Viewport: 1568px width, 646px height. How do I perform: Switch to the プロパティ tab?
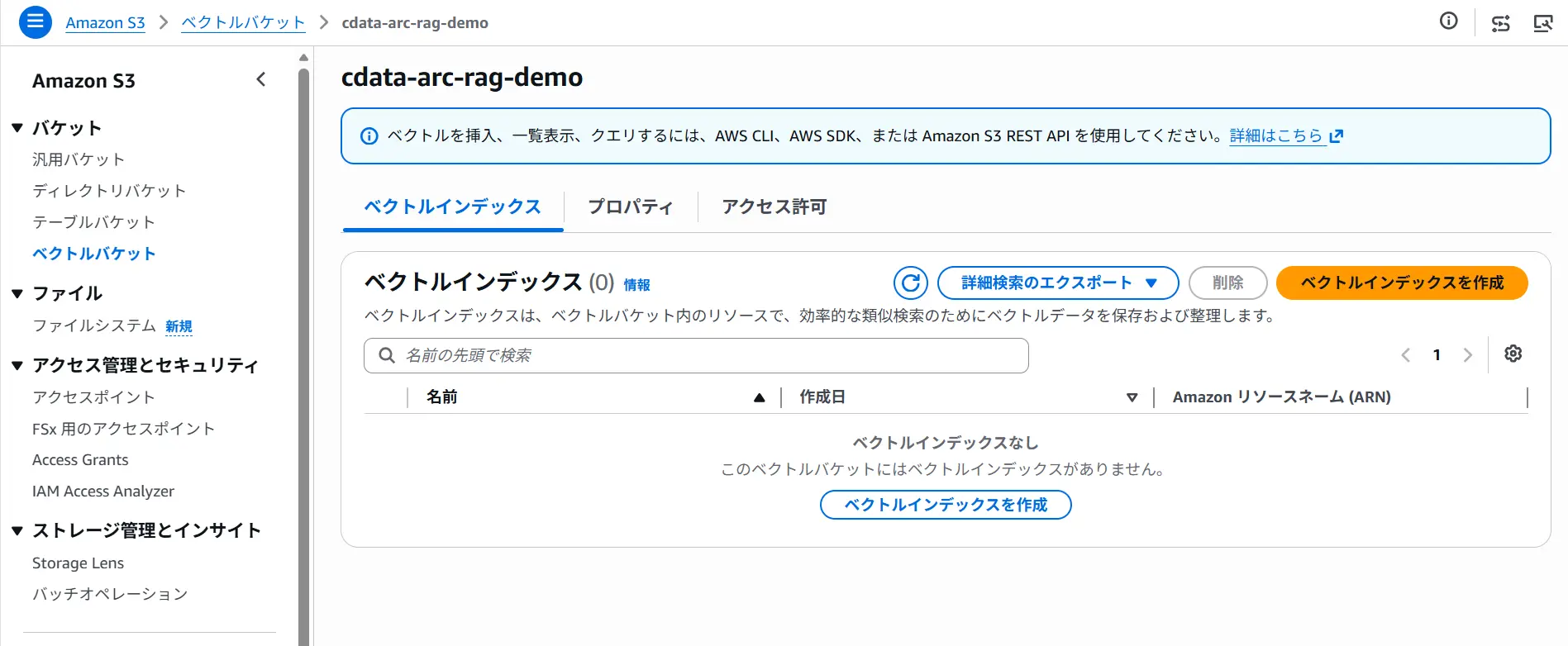(631, 207)
